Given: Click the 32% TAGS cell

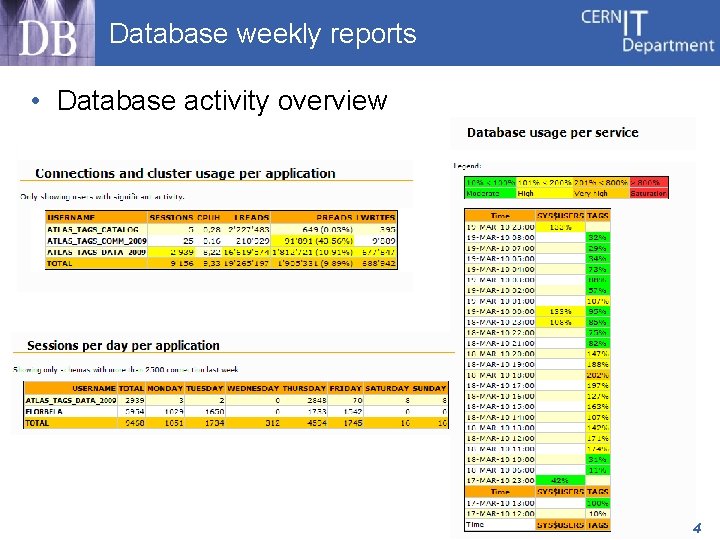Looking at the screenshot, I should tap(598, 238).
